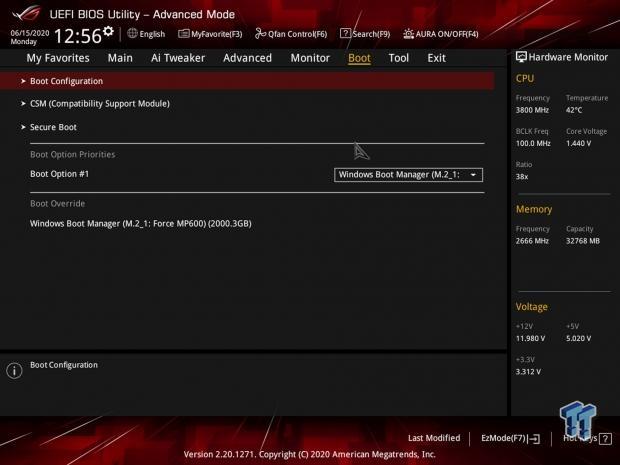Click Memory capacity value 32768 MB
The height and width of the screenshot is (465, 620).
pyautogui.click(x=583, y=241)
